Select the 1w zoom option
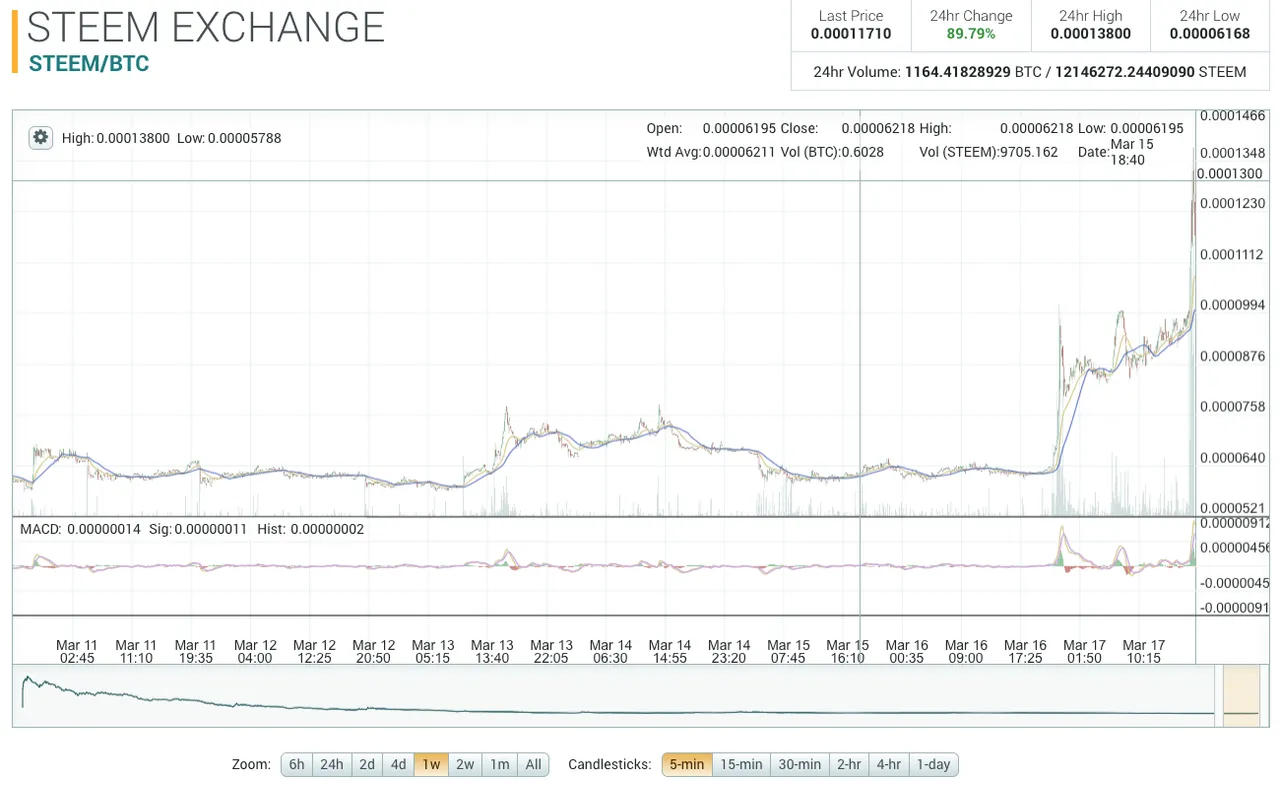1280x787 pixels. coord(431,765)
